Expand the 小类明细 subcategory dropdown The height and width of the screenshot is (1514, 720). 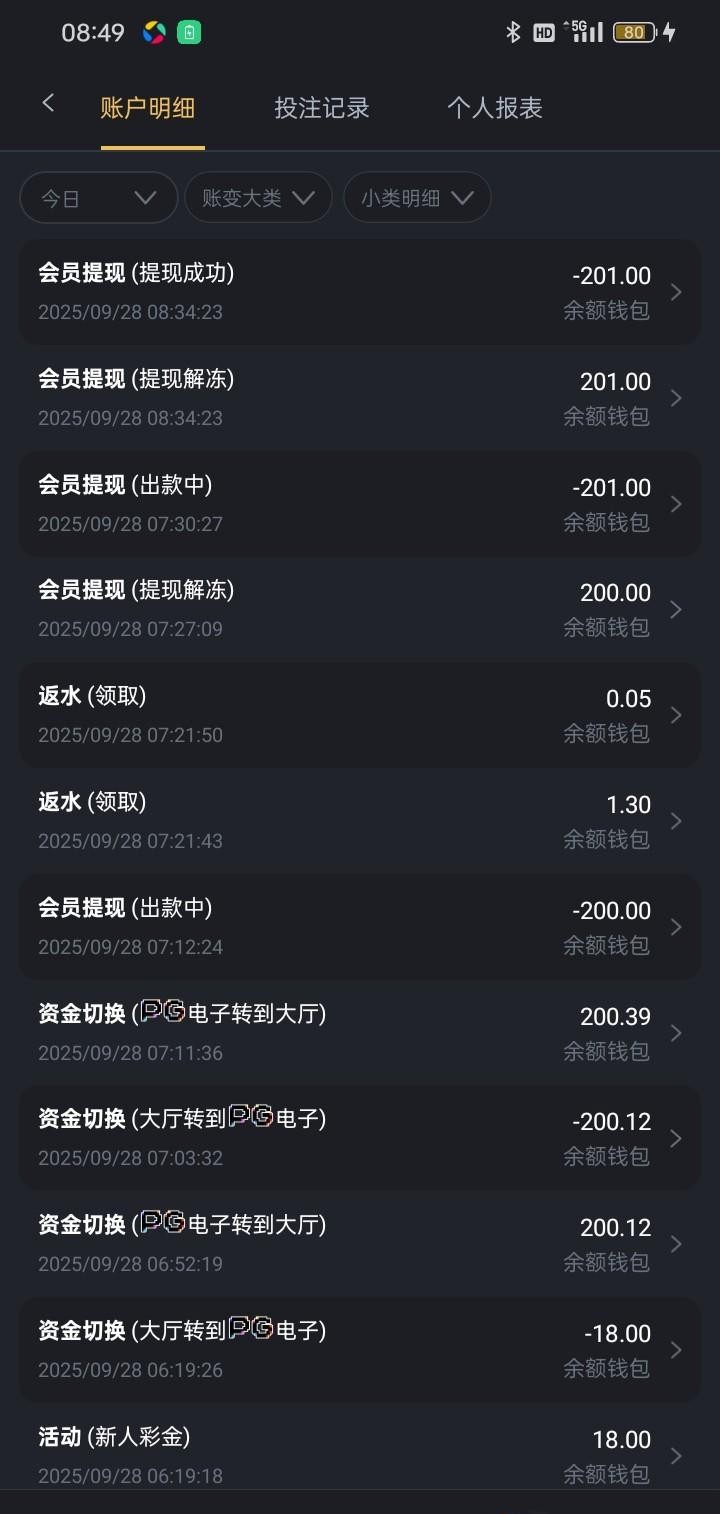417,198
